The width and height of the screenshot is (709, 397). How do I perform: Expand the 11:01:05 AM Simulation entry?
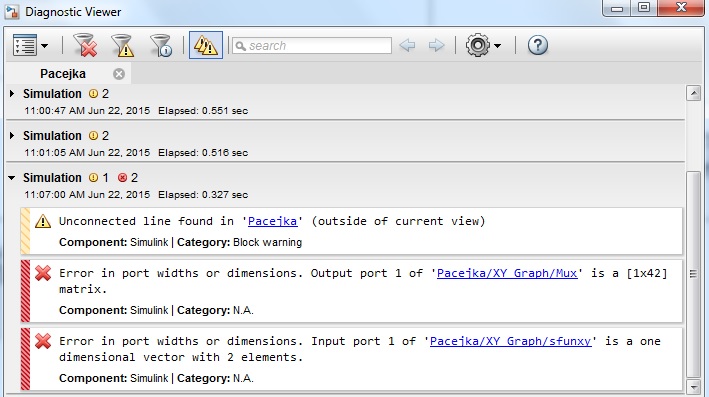(12, 136)
